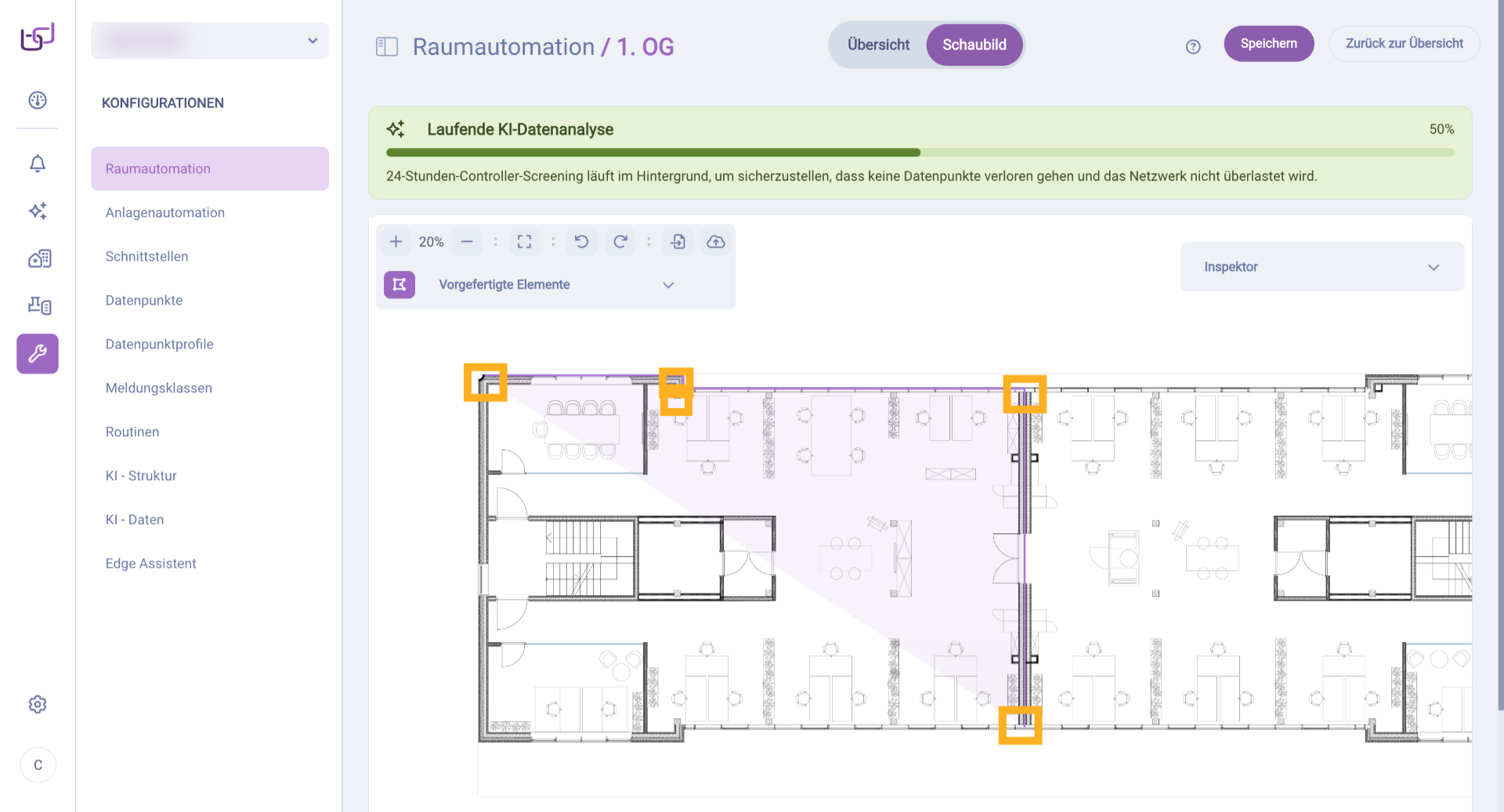Click Zurück zur Übersicht button
1504x812 pixels.
point(1404,44)
